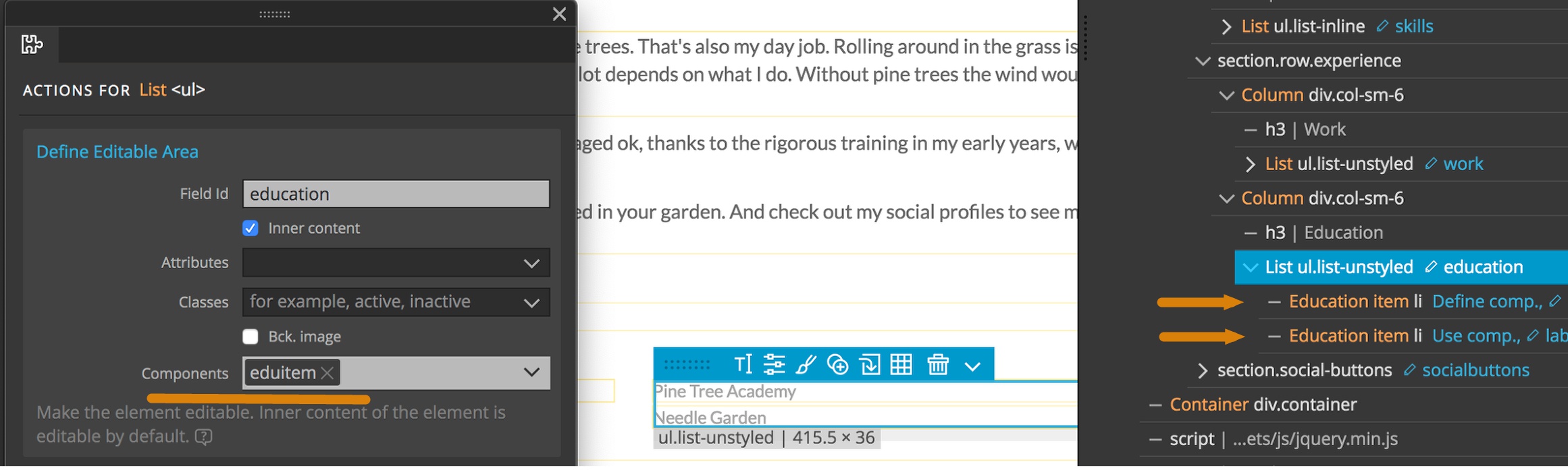Viewport: 1568px width, 473px height.
Task: Click the pencil icon next to education
Action: pyautogui.click(x=1430, y=267)
